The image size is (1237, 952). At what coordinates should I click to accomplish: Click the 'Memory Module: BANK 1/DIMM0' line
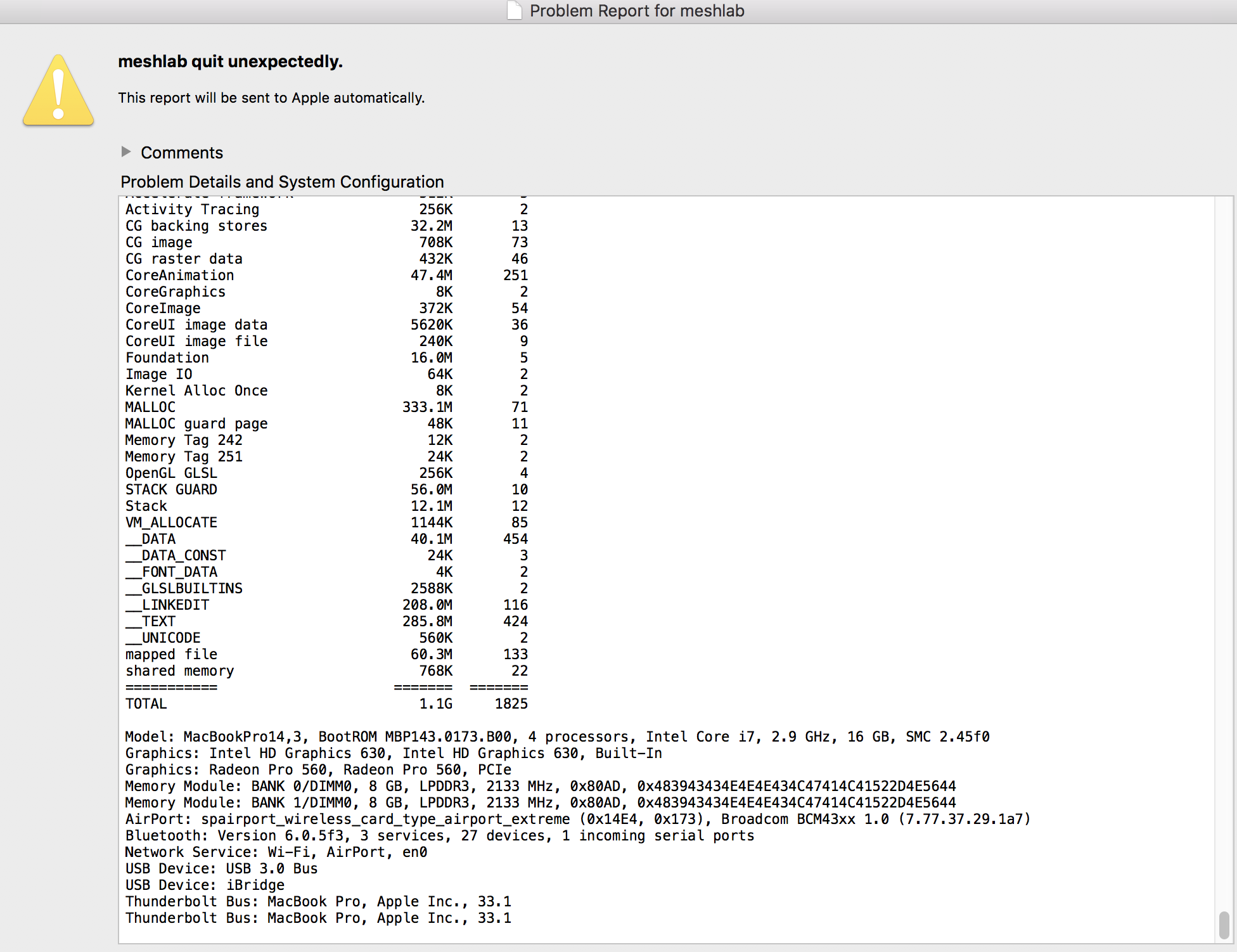tap(541, 802)
